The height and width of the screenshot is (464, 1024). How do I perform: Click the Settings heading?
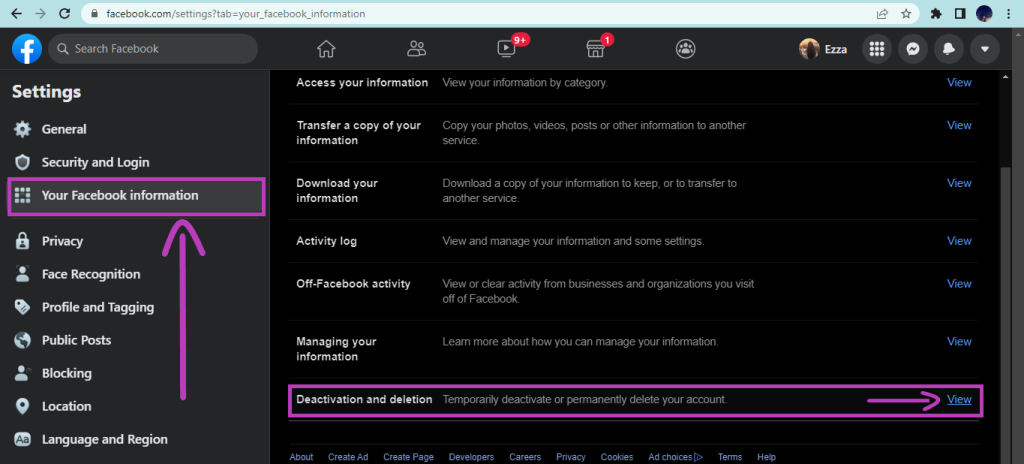click(x=46, y=92)
